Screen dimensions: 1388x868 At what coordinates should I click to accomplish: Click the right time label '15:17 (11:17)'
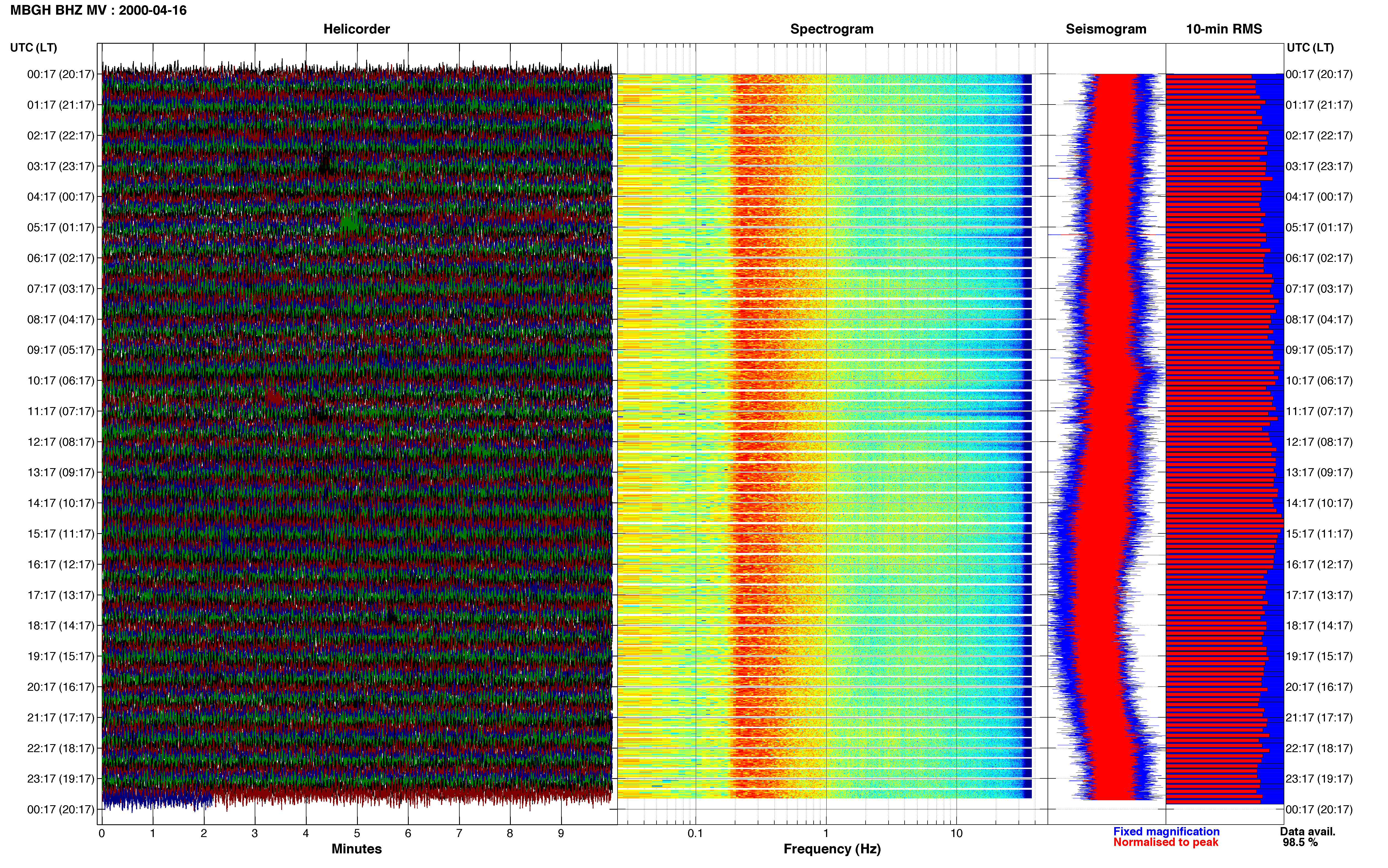click(x=1319, y=534)
